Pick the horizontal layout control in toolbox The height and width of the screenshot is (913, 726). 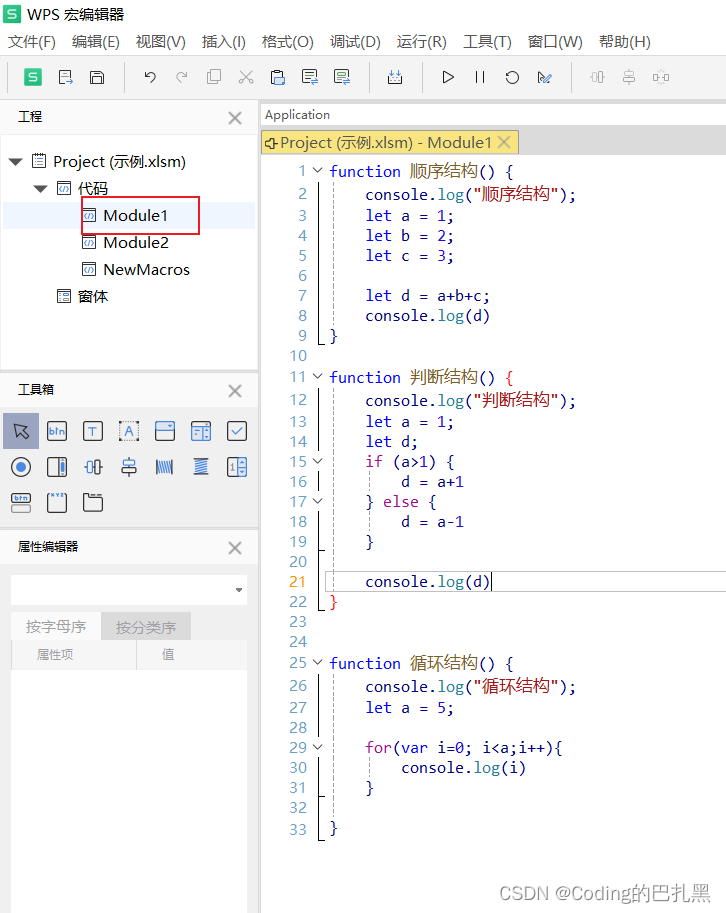[93, 467]
